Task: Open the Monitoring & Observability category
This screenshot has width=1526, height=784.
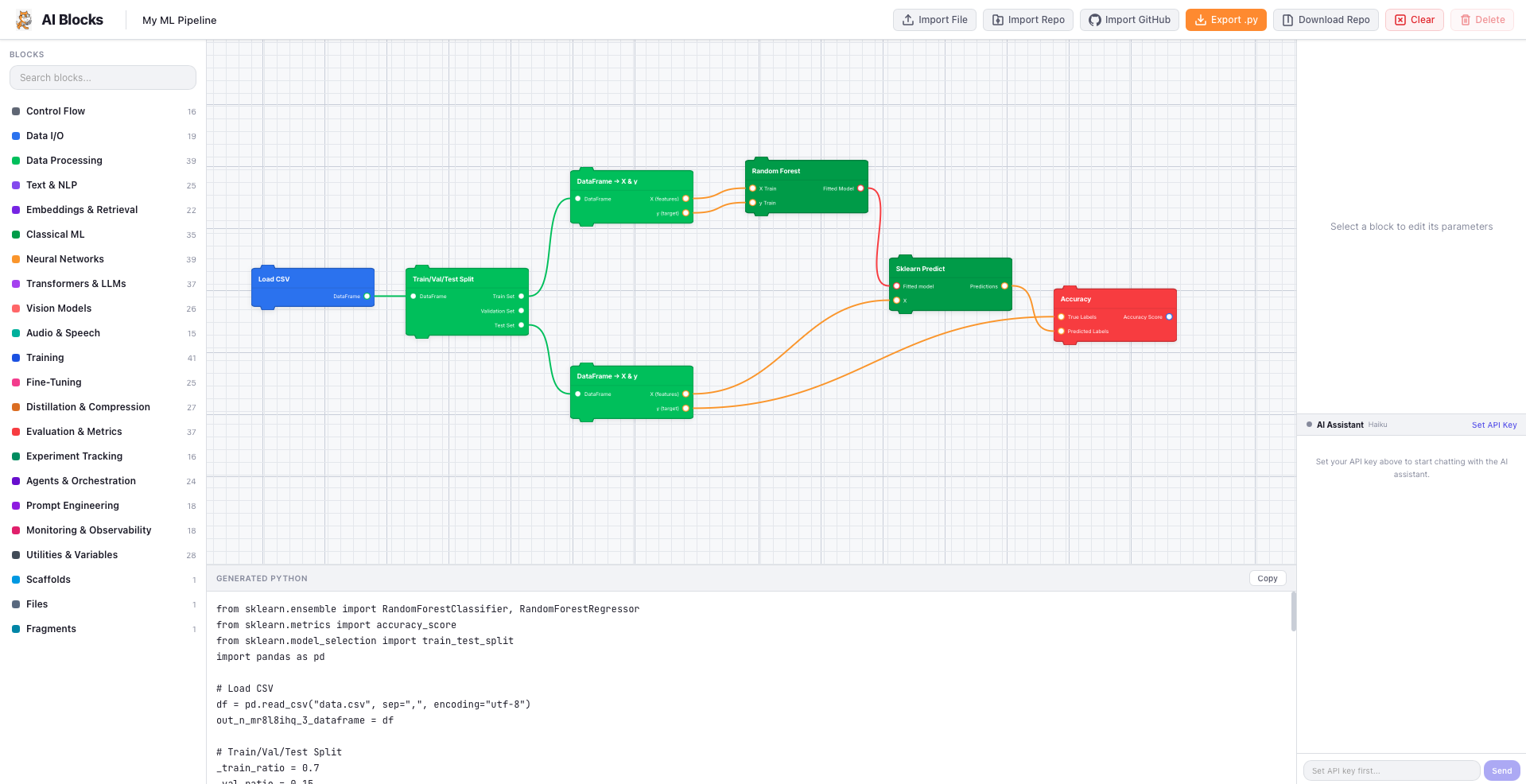Action: (x=103, y=530)
